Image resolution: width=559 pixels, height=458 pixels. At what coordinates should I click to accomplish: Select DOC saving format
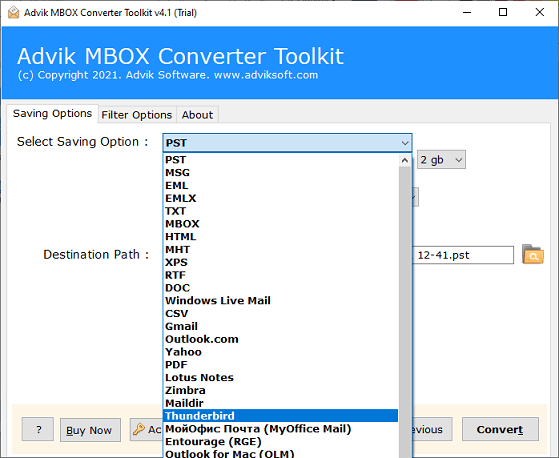281,288
